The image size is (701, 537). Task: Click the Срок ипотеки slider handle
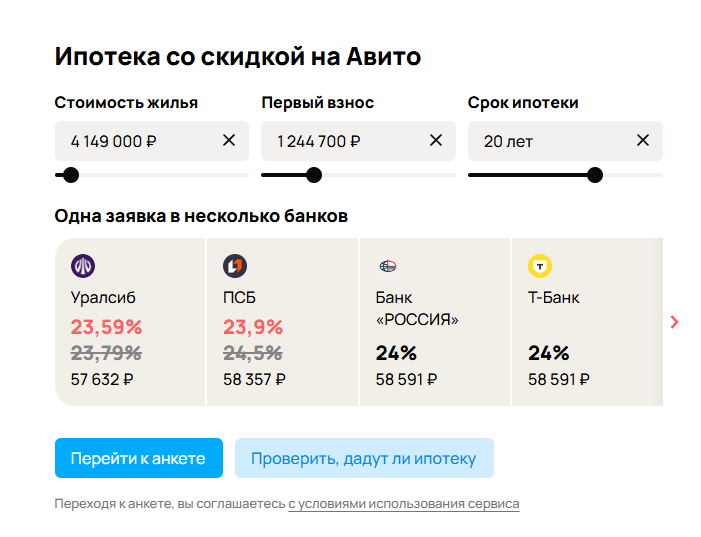tap(595, 175)
